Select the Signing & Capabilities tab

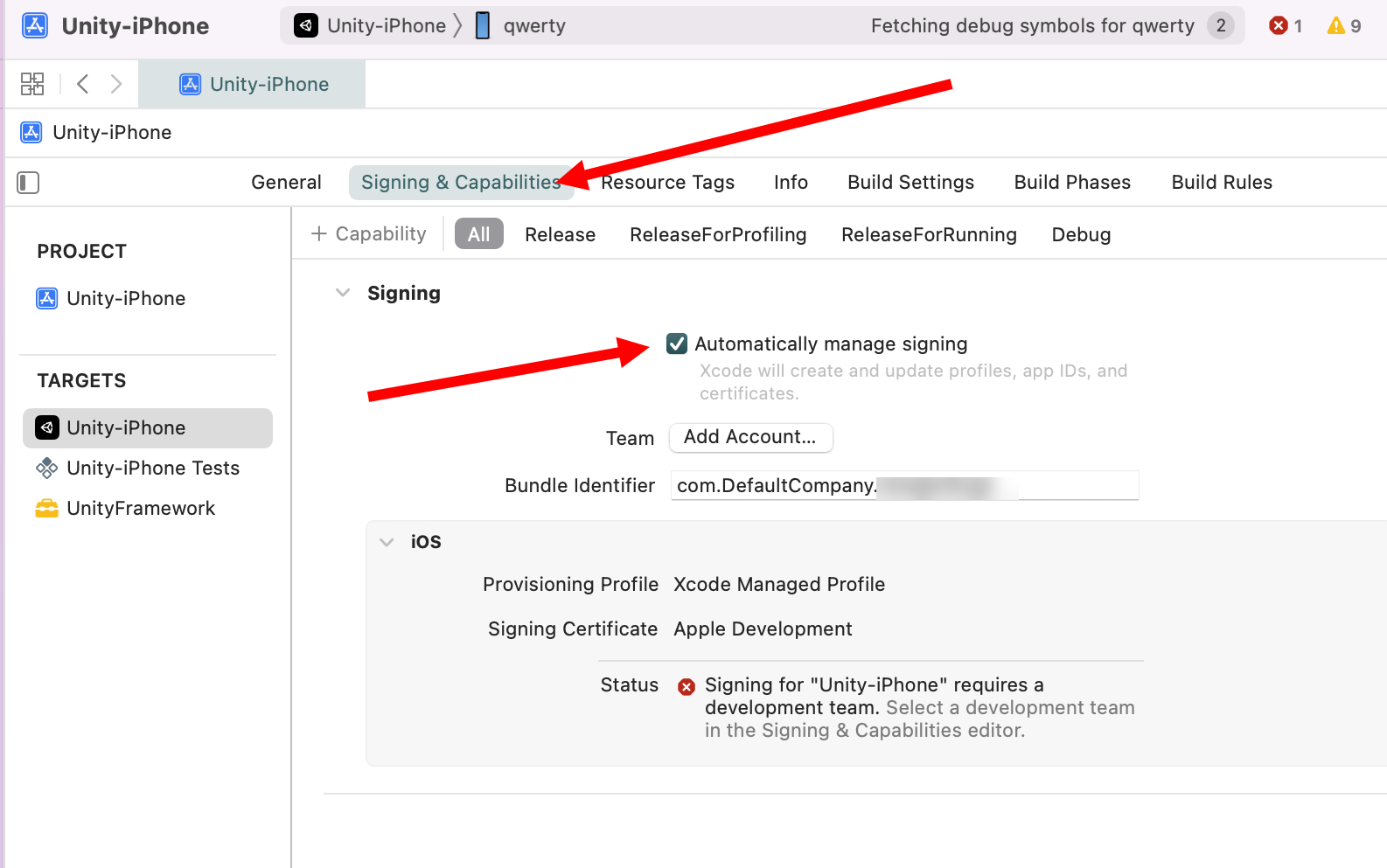tap(461, 182)
